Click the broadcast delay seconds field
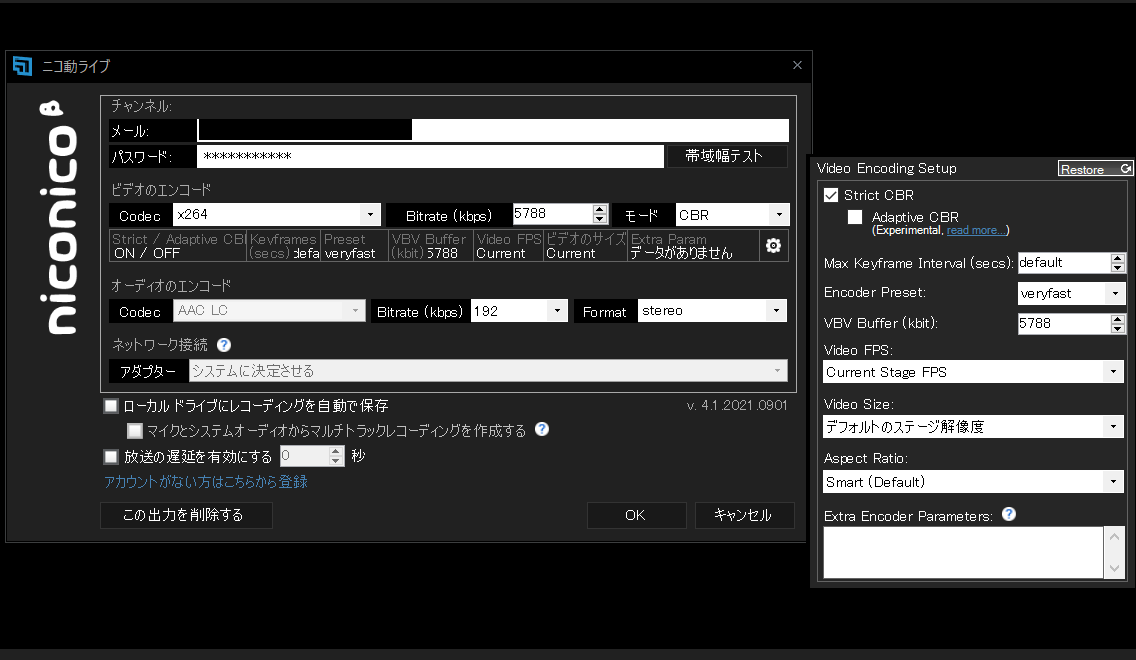This screenshot has height=660, width=1136. [304, 456]
